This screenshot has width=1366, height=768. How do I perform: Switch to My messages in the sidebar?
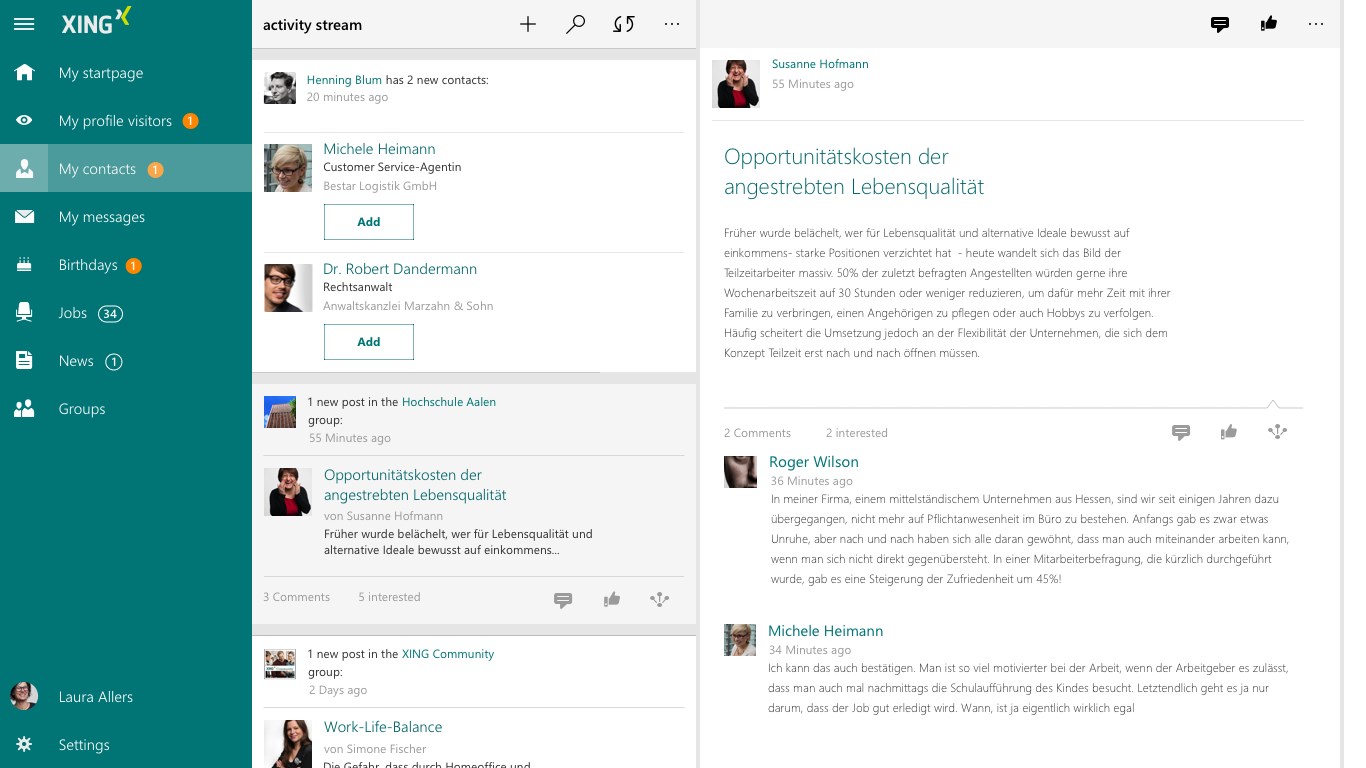click(x=103, y=217)
